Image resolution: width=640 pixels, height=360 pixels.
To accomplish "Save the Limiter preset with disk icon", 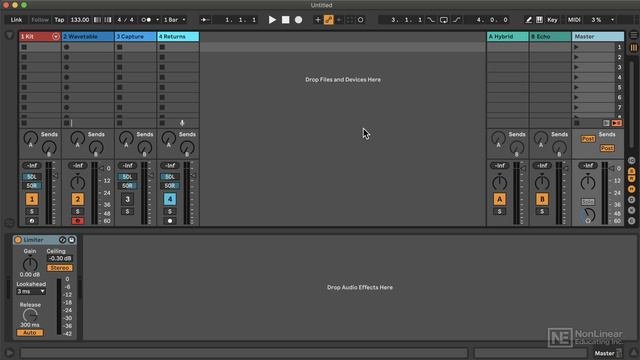I will pos(71,240).
